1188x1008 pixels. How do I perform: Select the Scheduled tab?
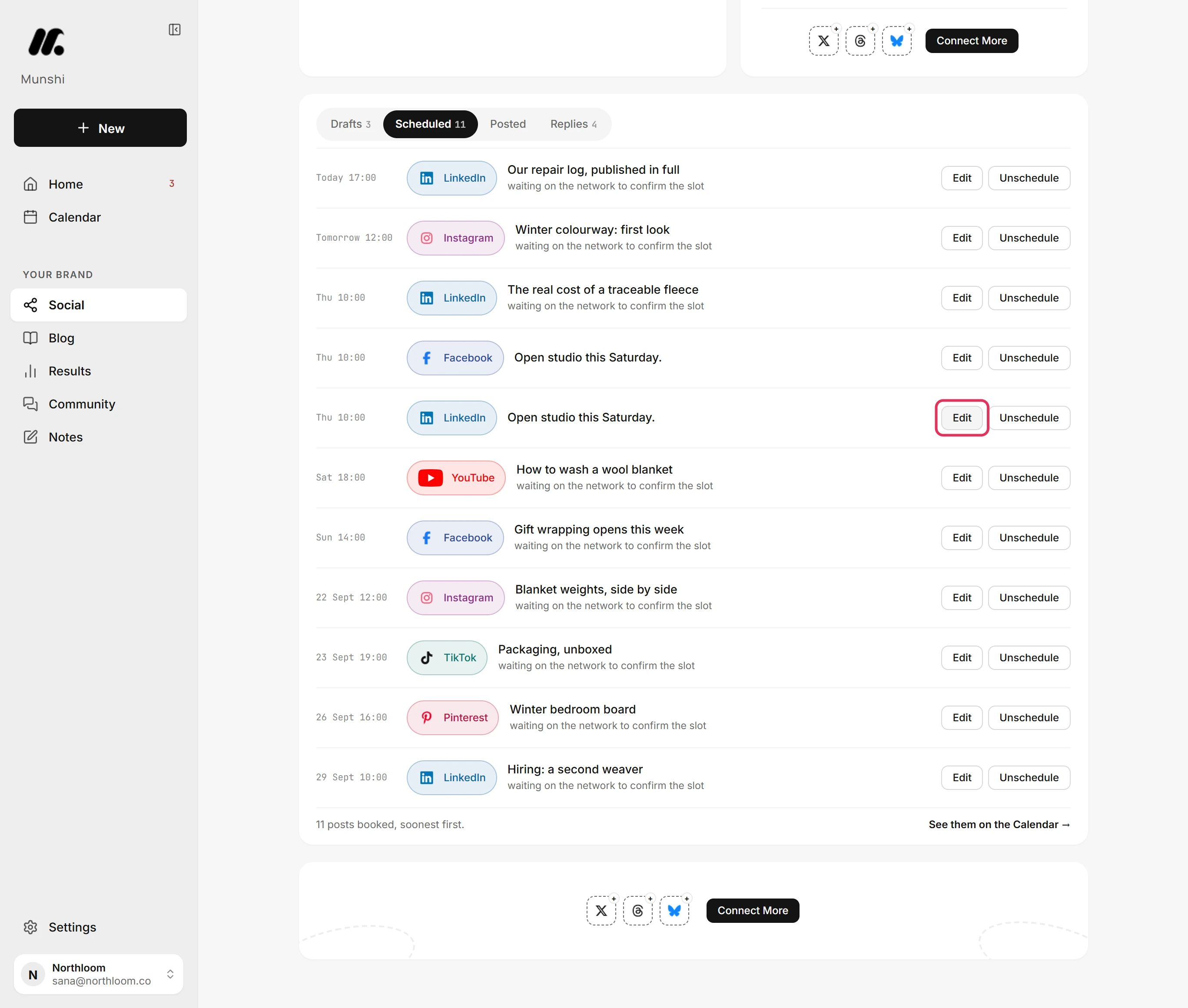point(430,124)
